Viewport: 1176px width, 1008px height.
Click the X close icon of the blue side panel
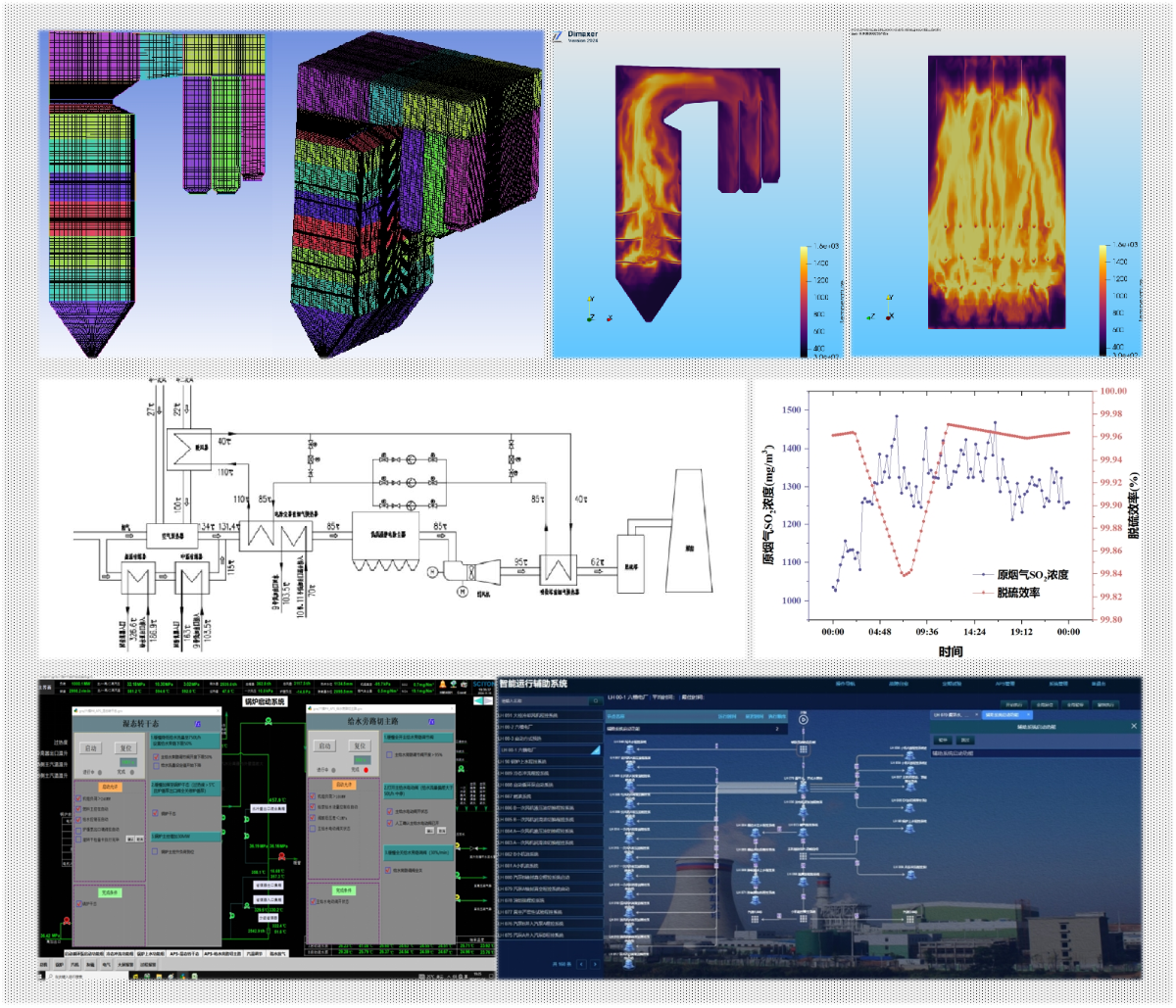coord(1134,726)
